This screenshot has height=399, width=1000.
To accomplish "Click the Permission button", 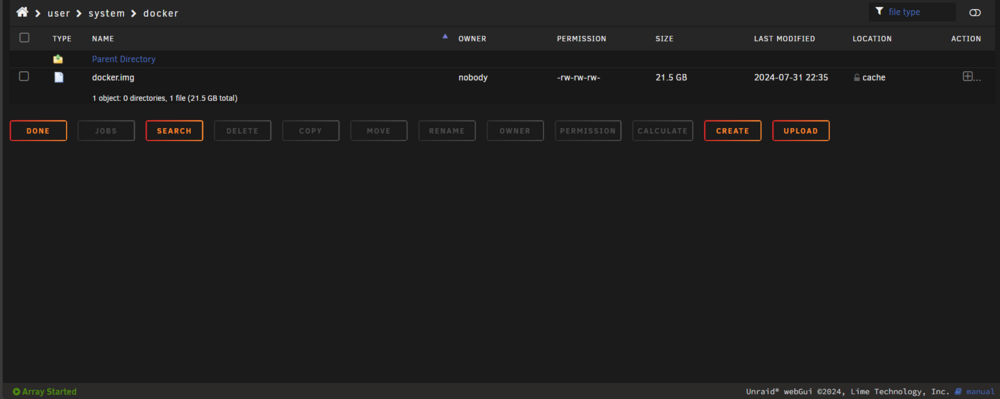I will [x=588, y=131].
